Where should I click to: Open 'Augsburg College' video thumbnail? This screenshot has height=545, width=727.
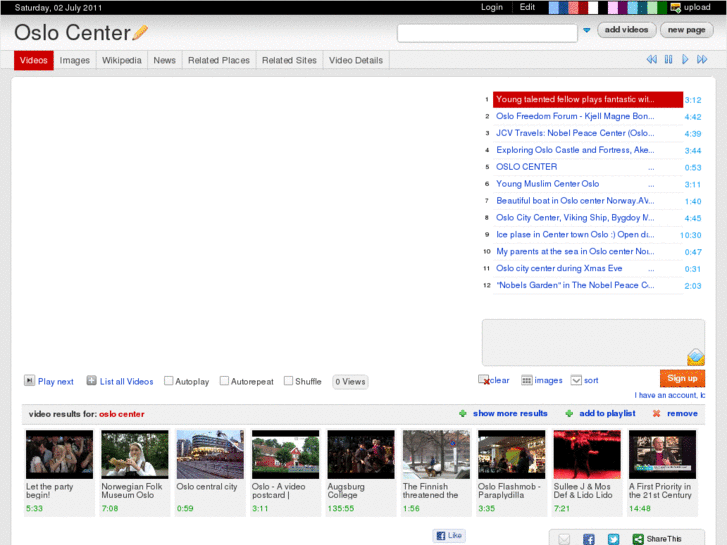point(361,454)
